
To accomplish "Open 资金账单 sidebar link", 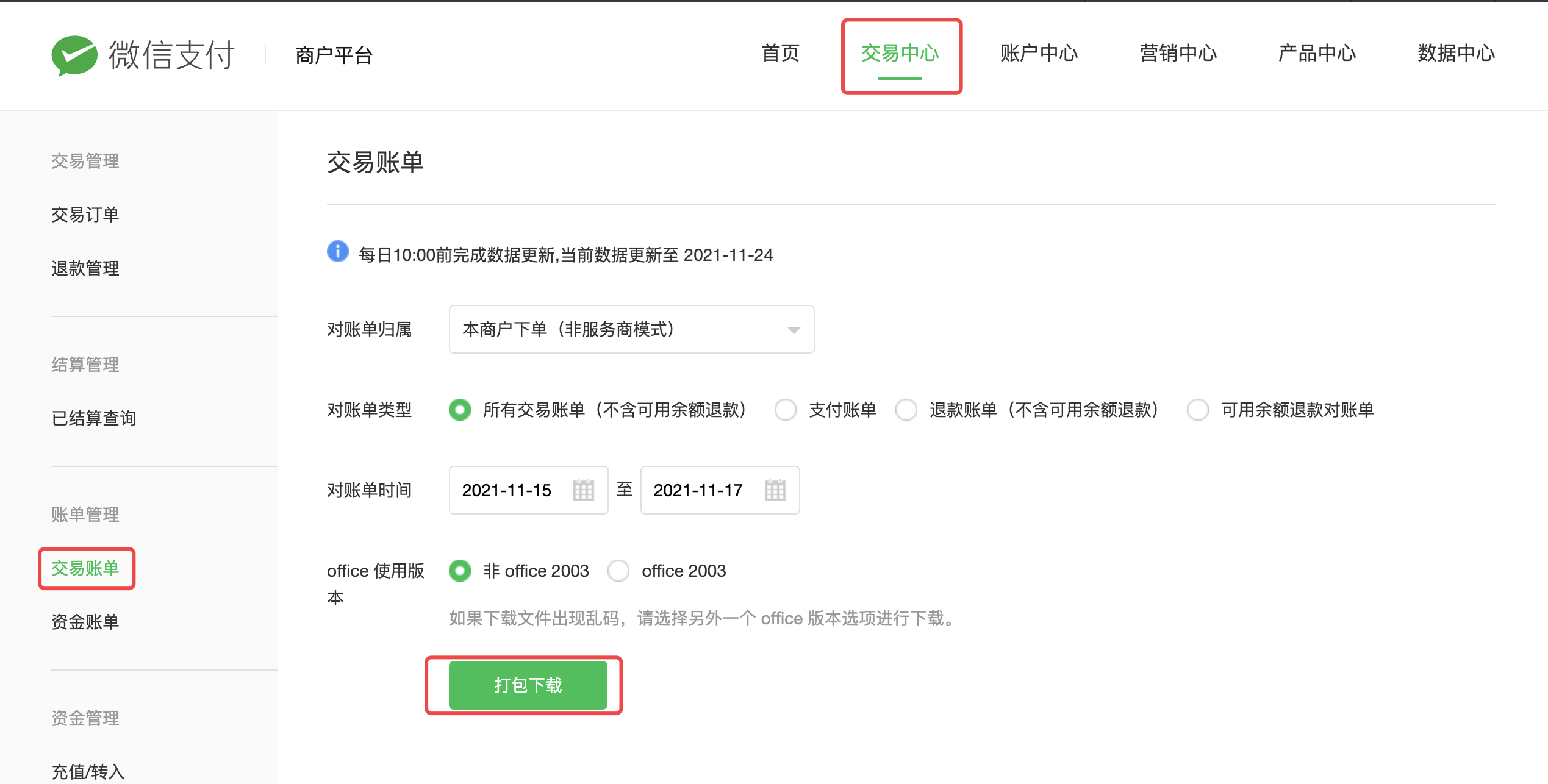I will click(x=85, y=622).
